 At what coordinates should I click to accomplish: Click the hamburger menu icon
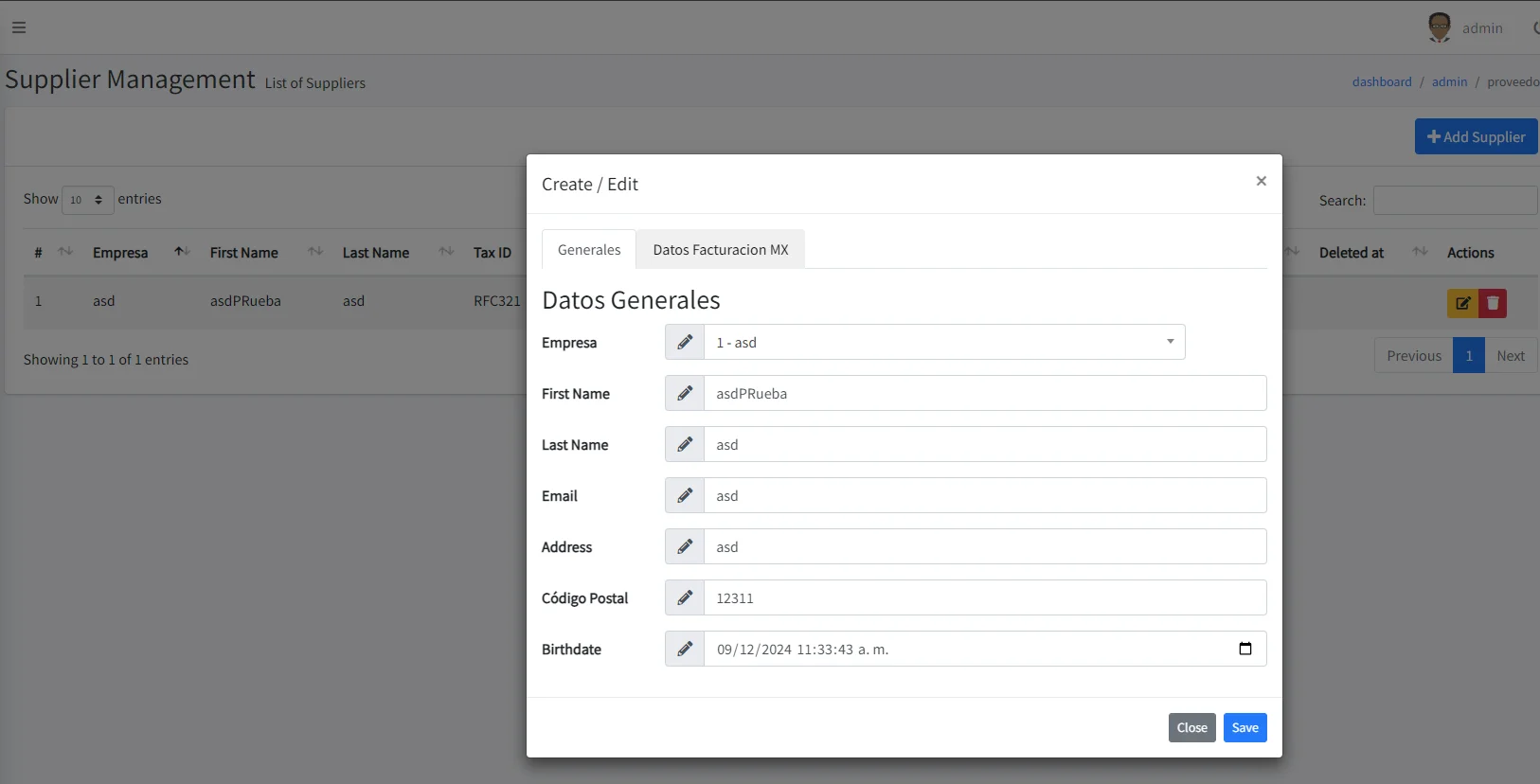click(19, 27)
